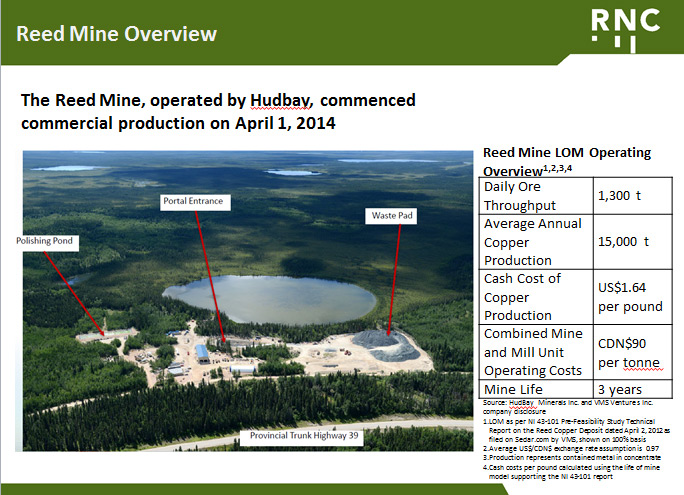Viewport: 684px width, 495px height.
Task: Click the '15,000 t' value cell
Action: 633,242
